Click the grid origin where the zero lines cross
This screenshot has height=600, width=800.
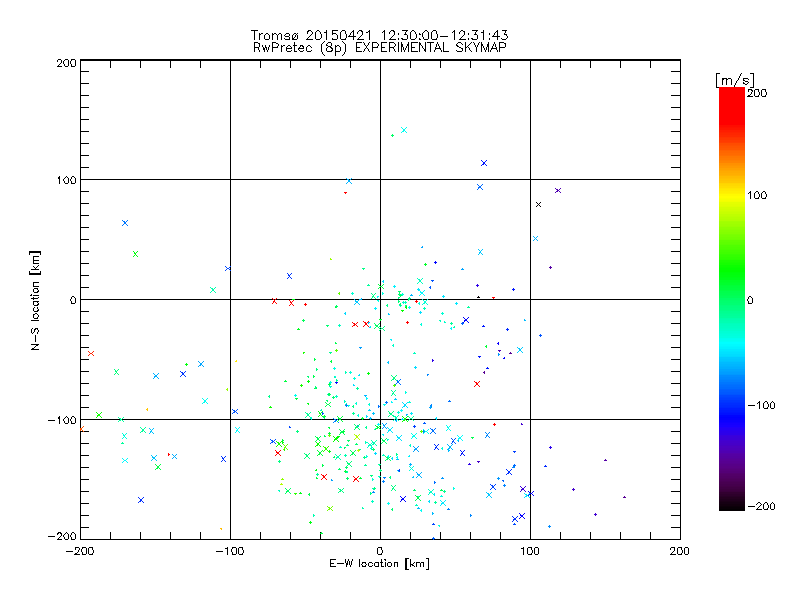380,299
